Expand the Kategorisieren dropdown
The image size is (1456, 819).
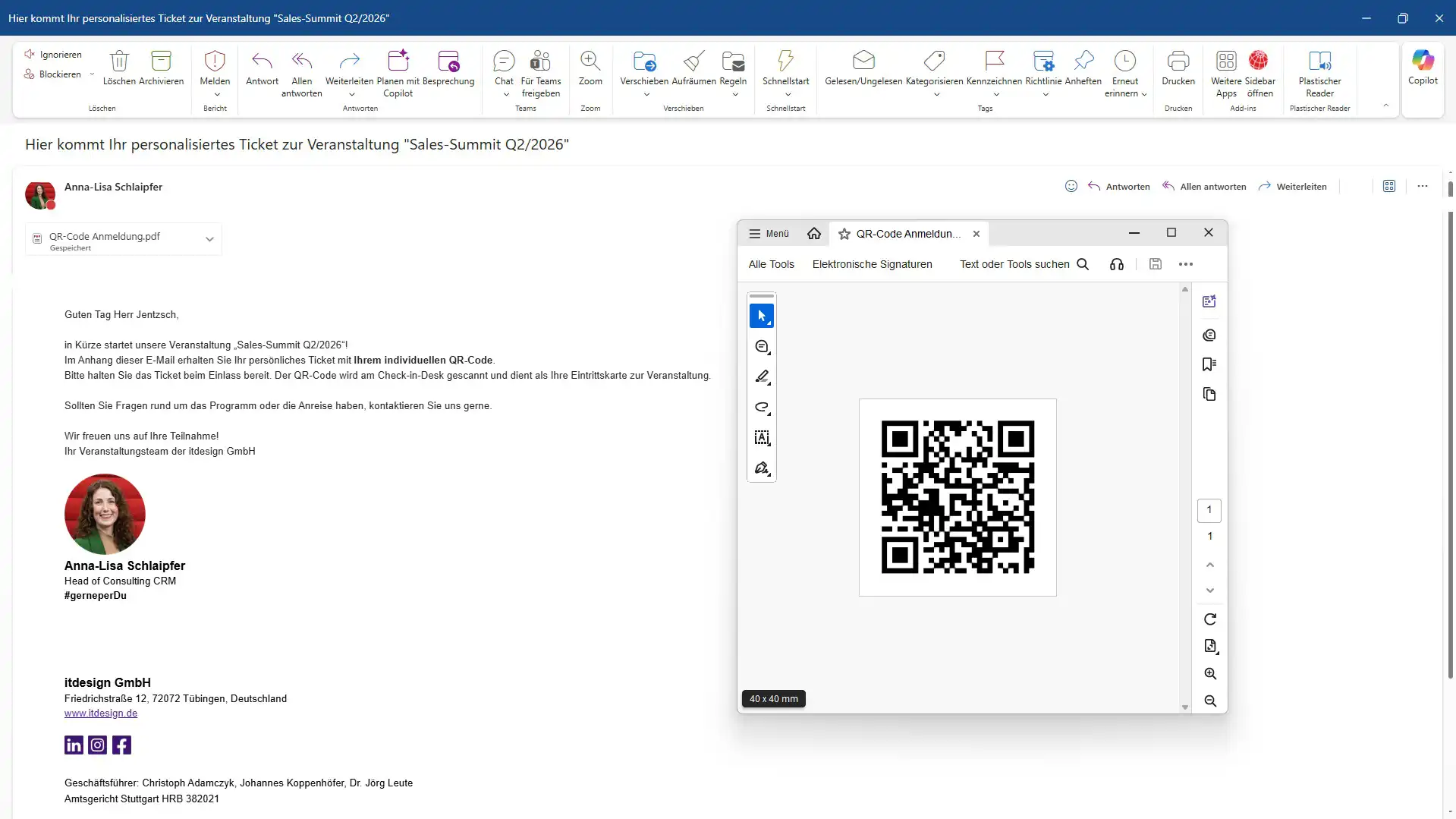[936, 95]
